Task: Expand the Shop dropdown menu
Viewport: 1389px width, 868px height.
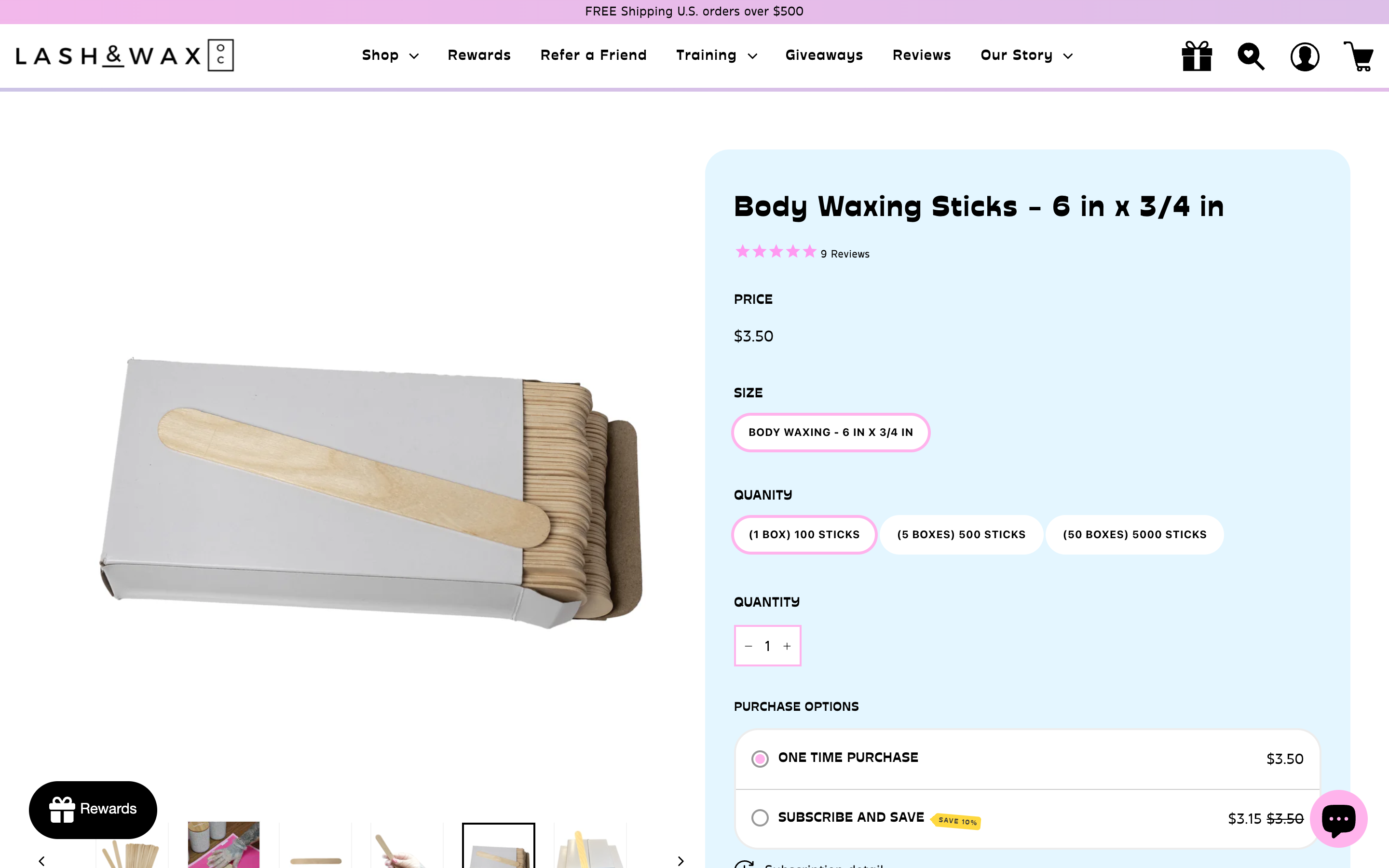Action: tap(390, 55)
